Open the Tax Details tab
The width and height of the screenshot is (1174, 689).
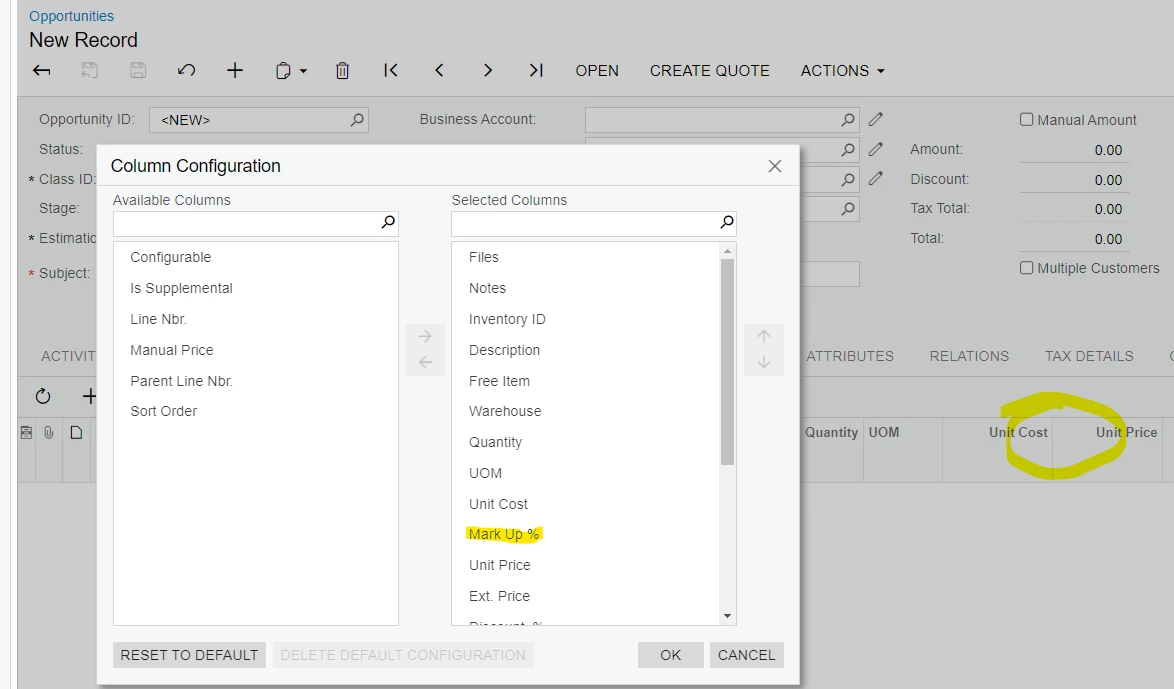point(1088,355)
